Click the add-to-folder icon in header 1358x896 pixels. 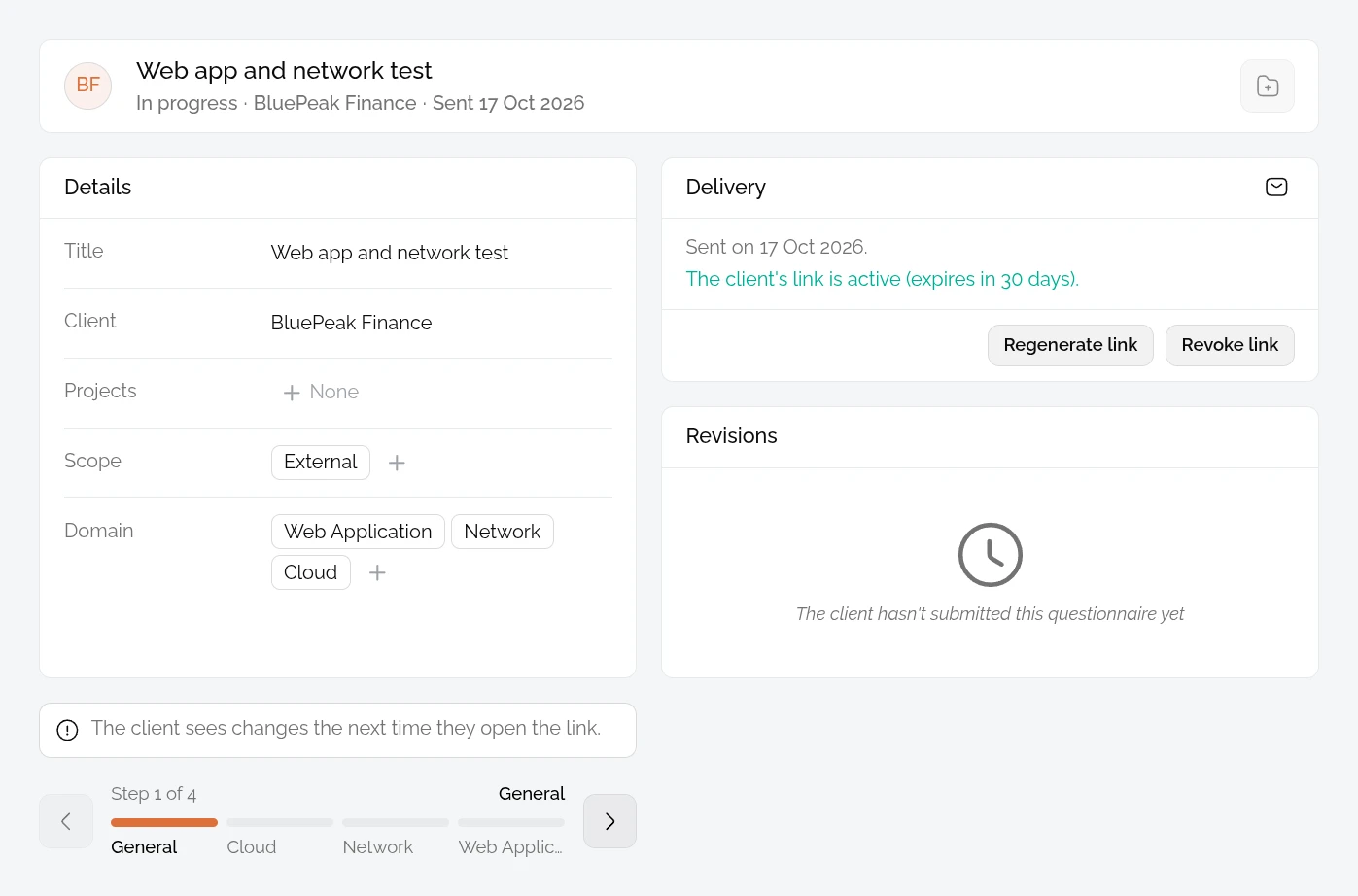[x=1267, y=86]
